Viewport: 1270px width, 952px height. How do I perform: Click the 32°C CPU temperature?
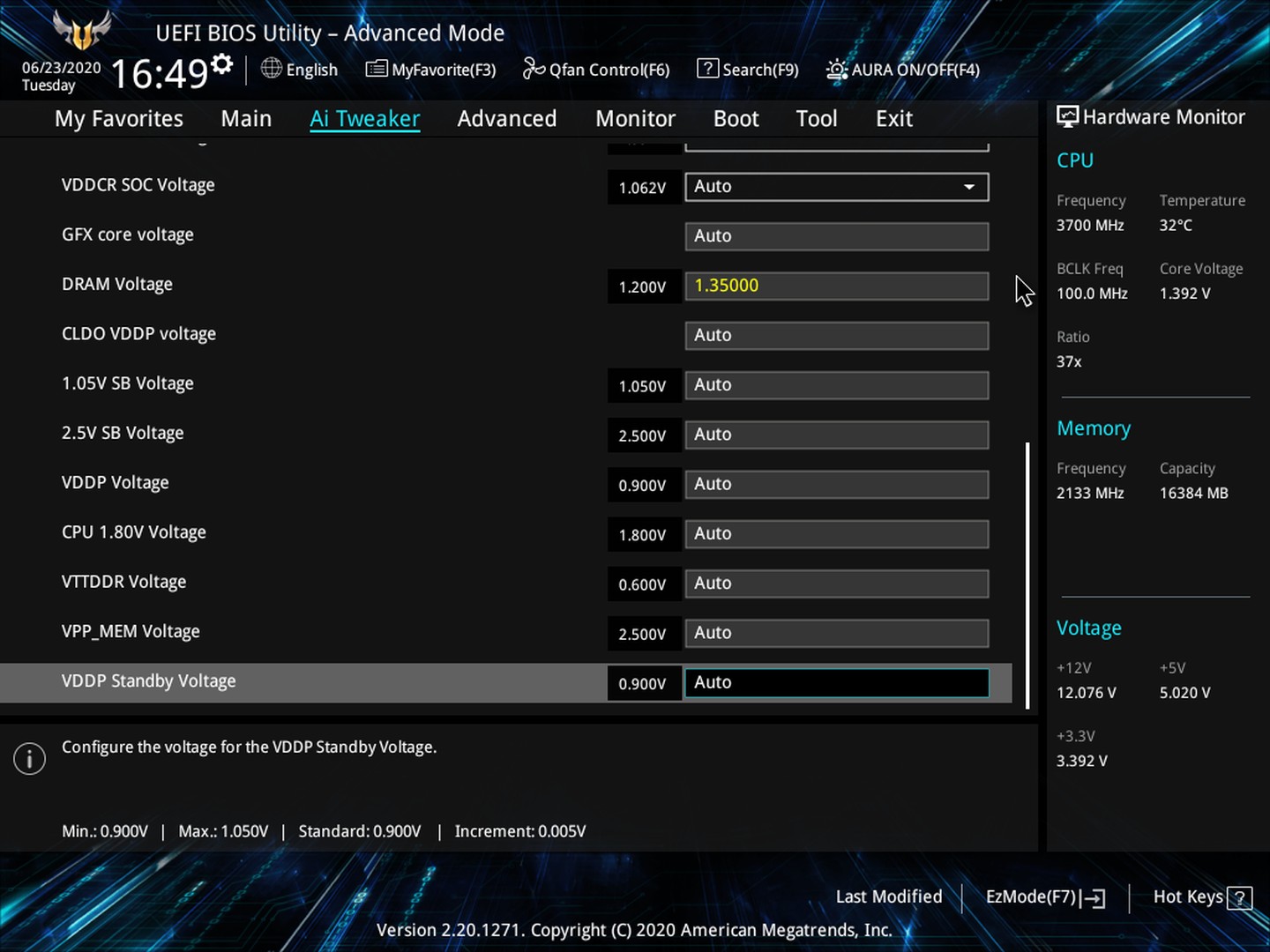click(1176, 226)
